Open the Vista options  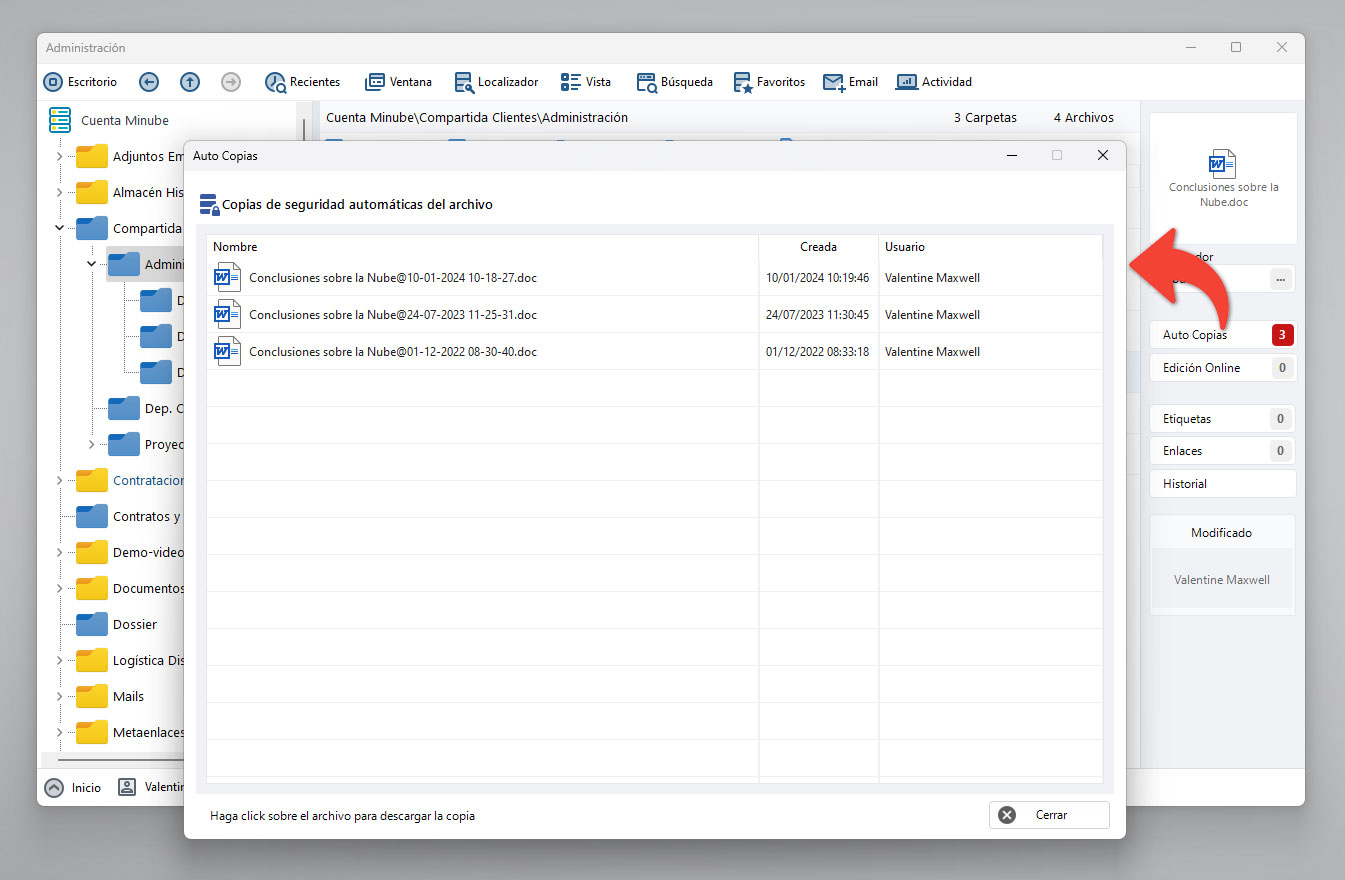click(586, 82)
